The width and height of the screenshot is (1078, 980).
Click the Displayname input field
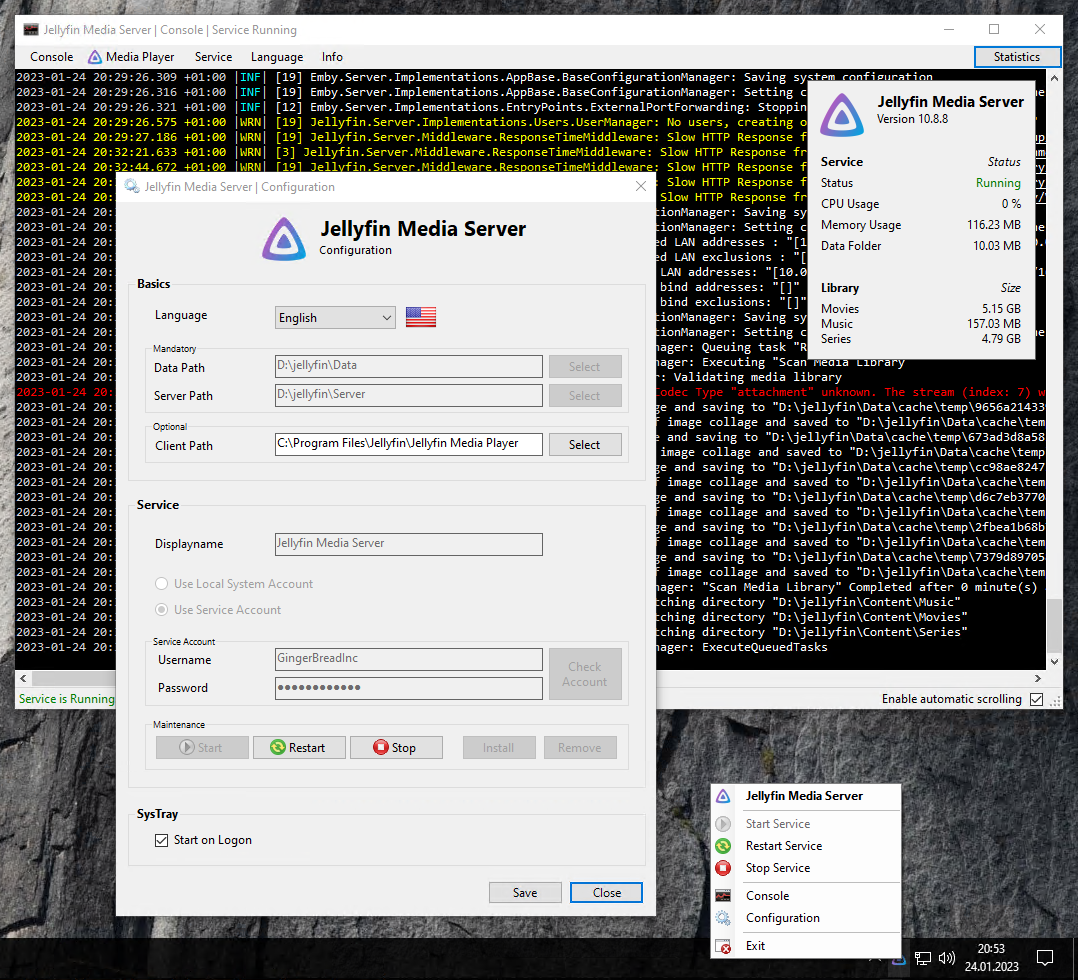(x=409, y=544)
